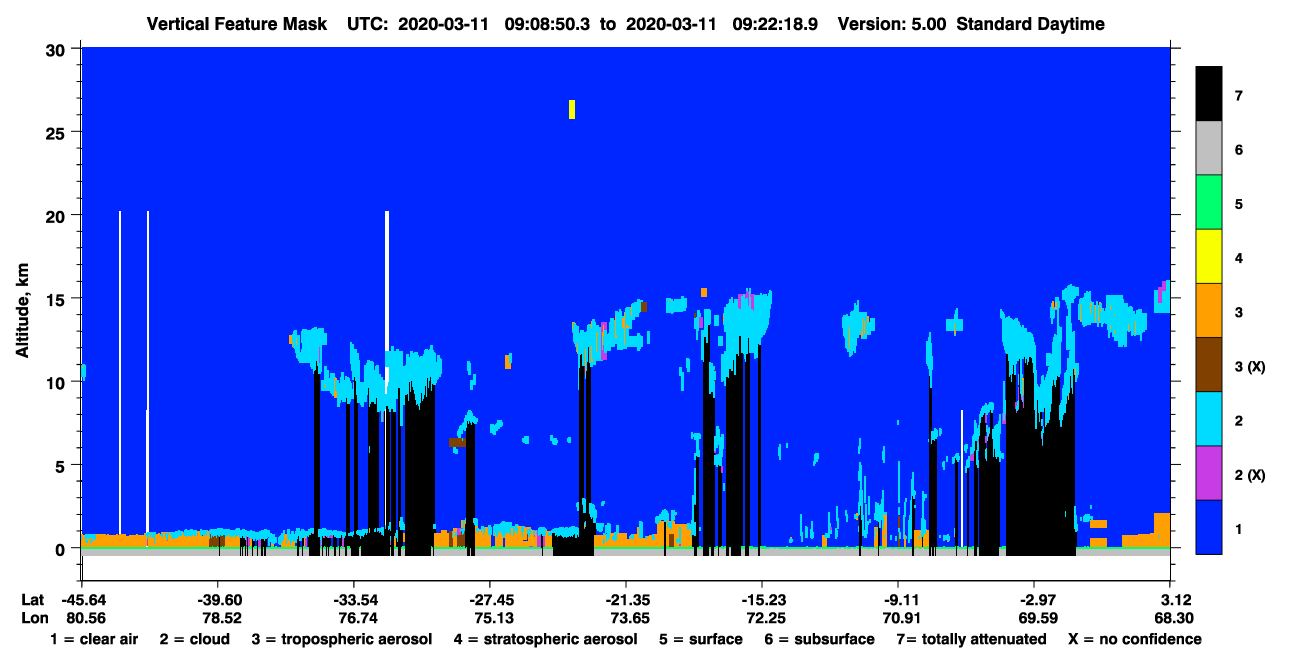
Task: Click the latitude value -21.35
Action: tap(626, 600)
